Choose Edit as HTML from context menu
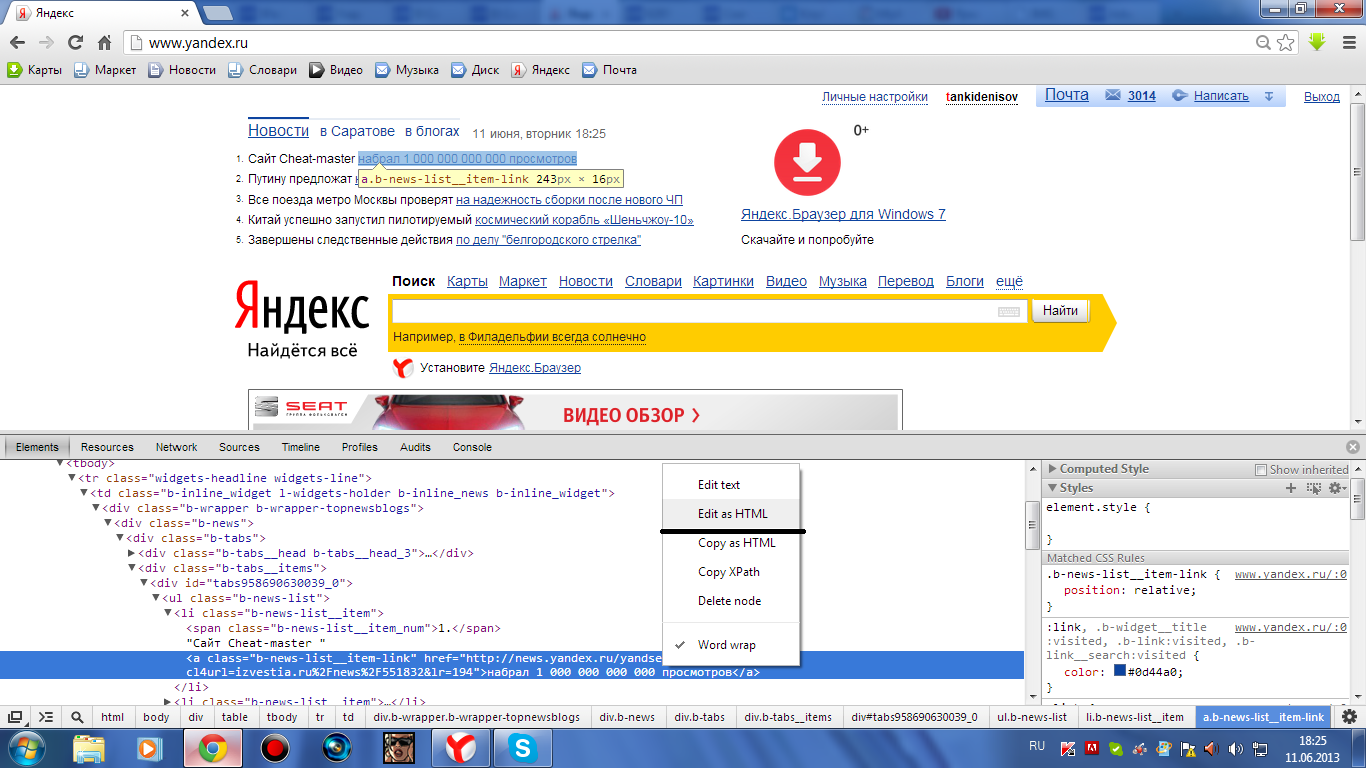 pos(732,514)
